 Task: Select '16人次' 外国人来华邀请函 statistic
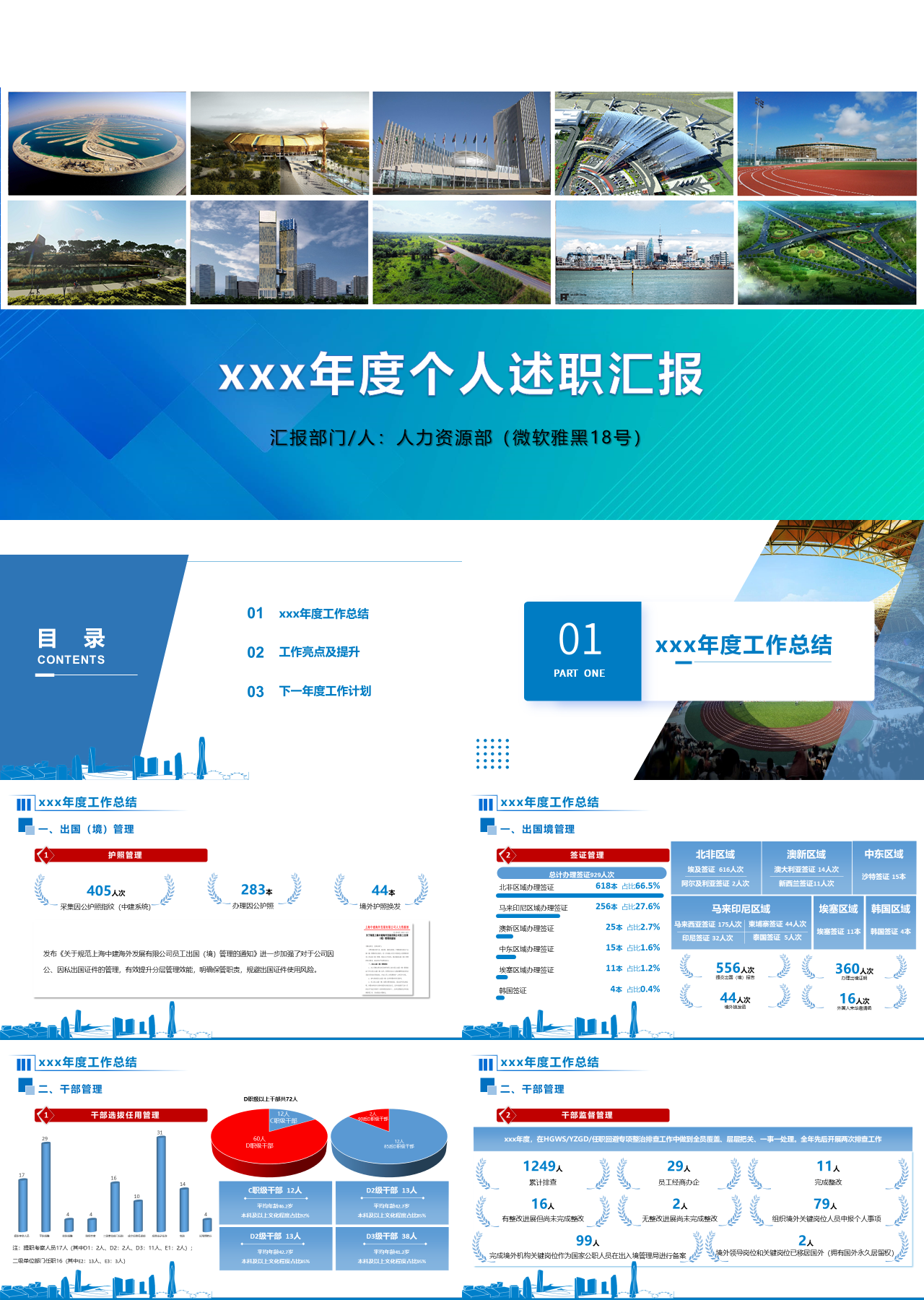point(854,1000)
